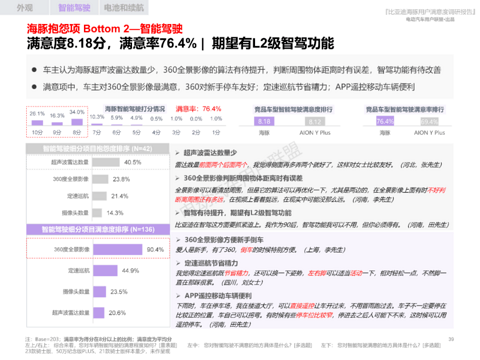Open the 电池和续航 tab
This screenshot has width=480, height=360.
(124, 7)
